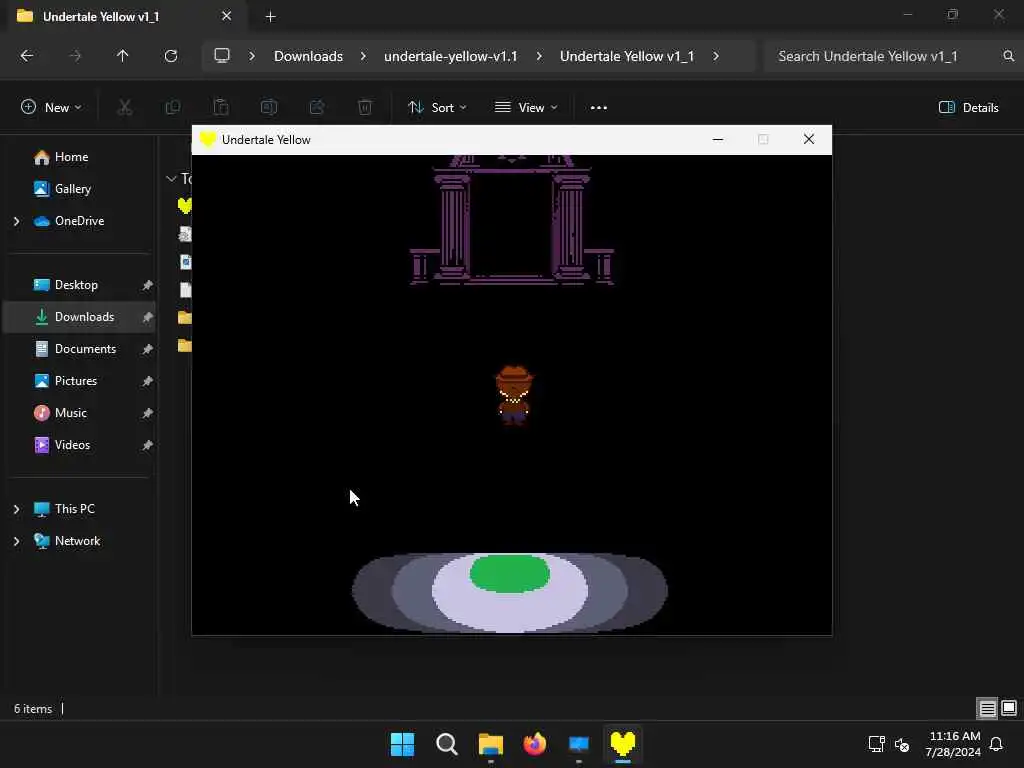1024x768 pixels.
Task: Click the purple pillared doorway in game
Action: [x=511, y=219]
